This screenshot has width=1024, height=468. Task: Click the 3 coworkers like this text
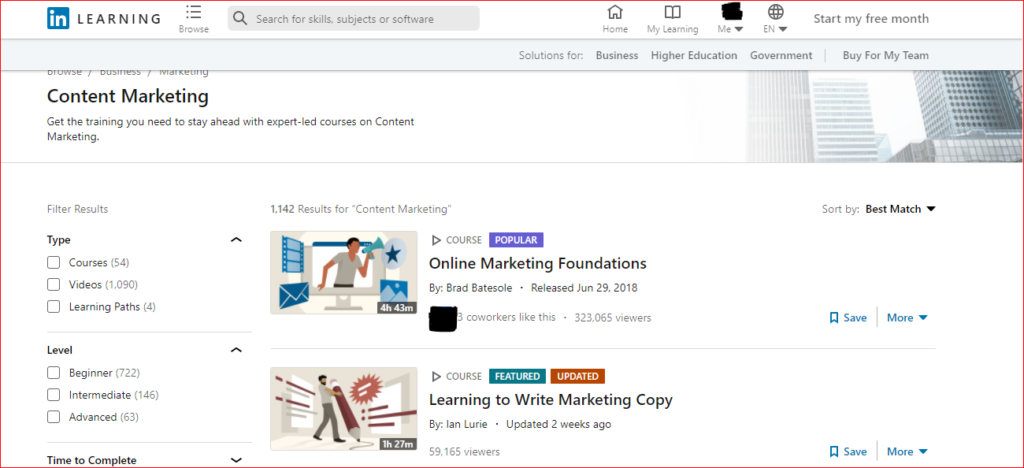(507, 317)
